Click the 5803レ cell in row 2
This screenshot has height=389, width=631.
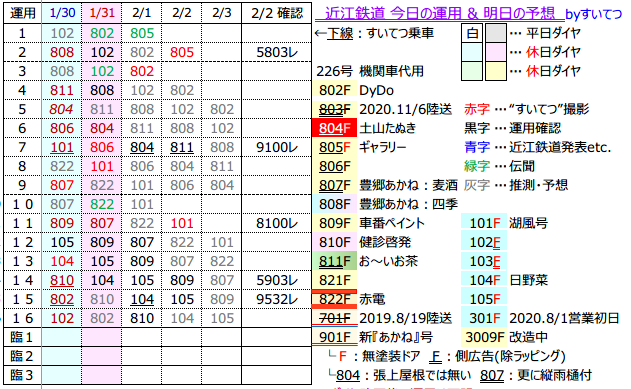tap(276, 52)
